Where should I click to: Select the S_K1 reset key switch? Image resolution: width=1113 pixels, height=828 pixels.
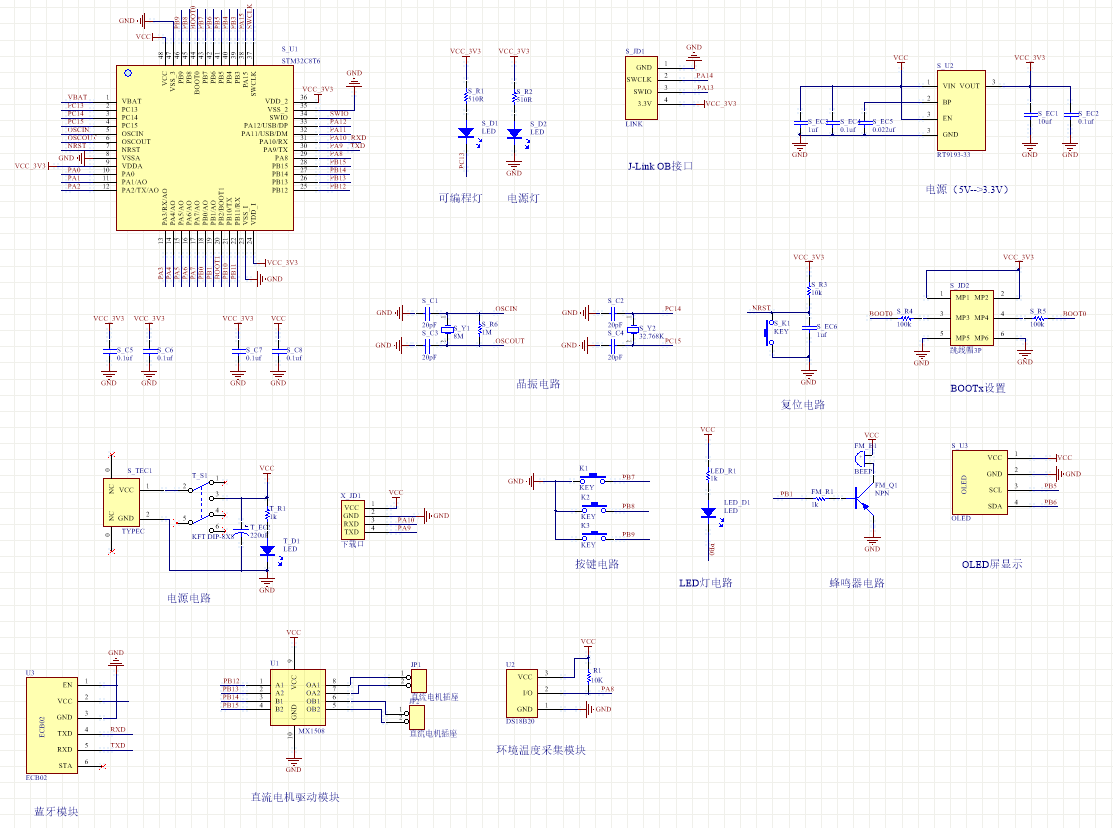770,331
